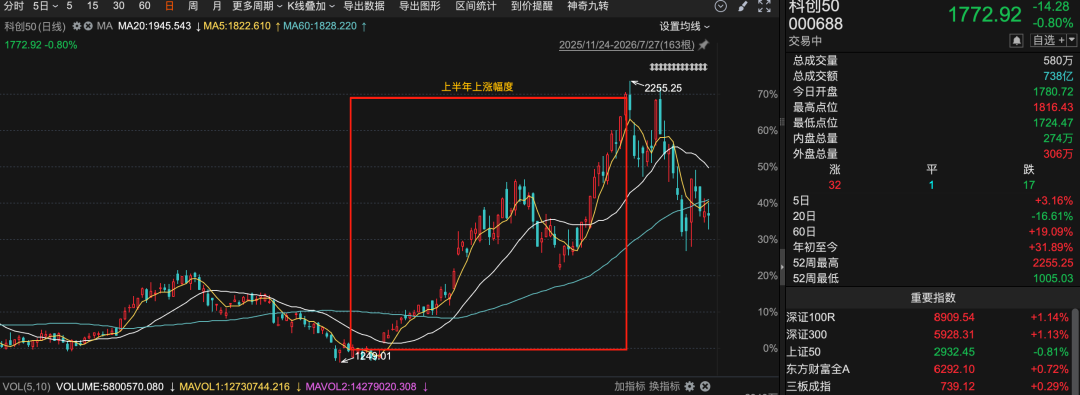This screenshot has height=395, width=1080.
Task: Click the 加指标 add indicator link
Action: coord(630,386)
